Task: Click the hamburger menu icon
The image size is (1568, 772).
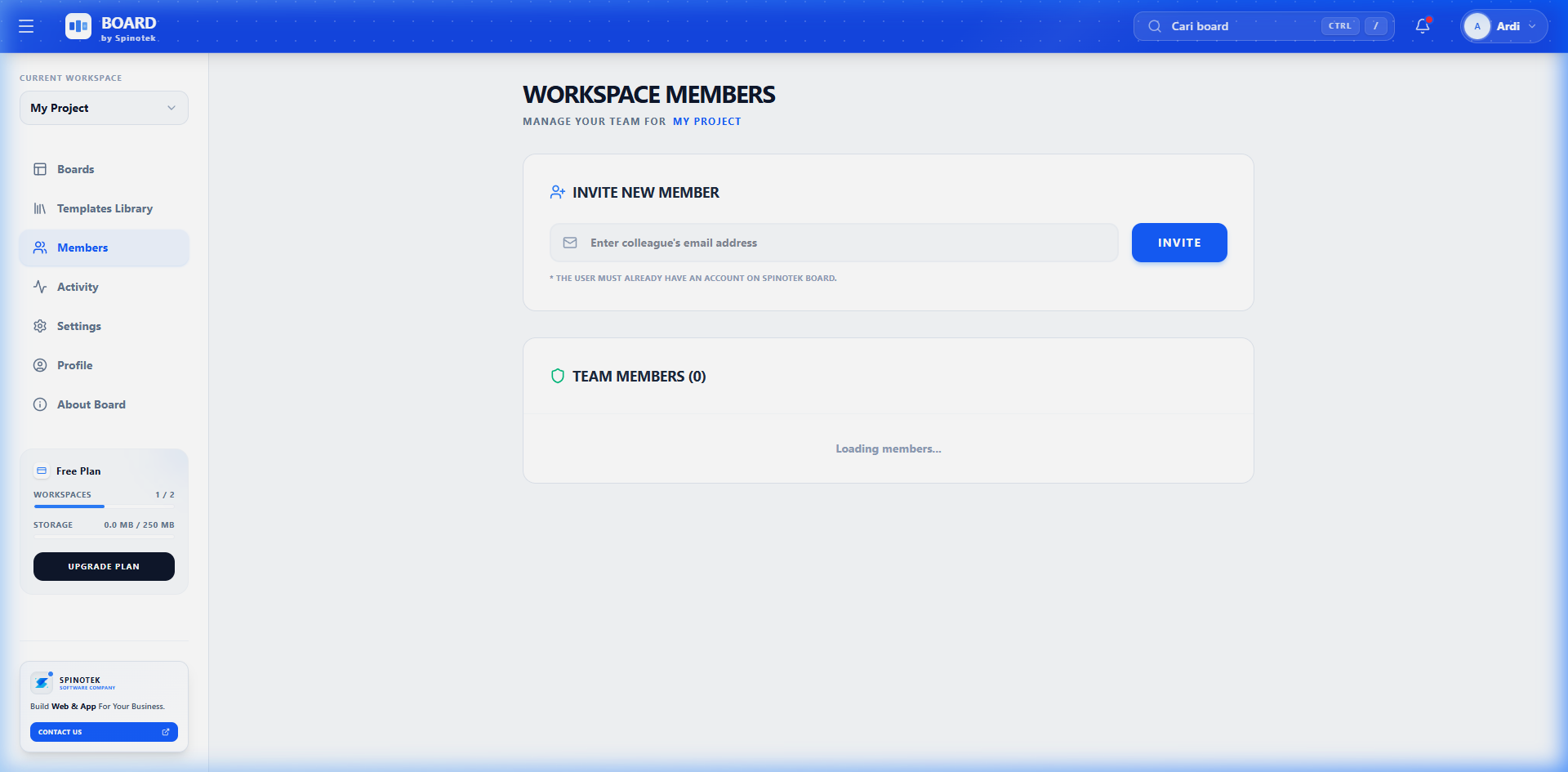Action: [26, 26]
